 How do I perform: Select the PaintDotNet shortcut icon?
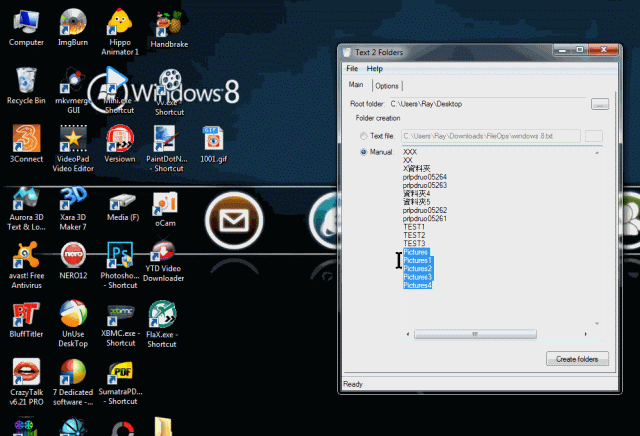[x=167, y=149]
